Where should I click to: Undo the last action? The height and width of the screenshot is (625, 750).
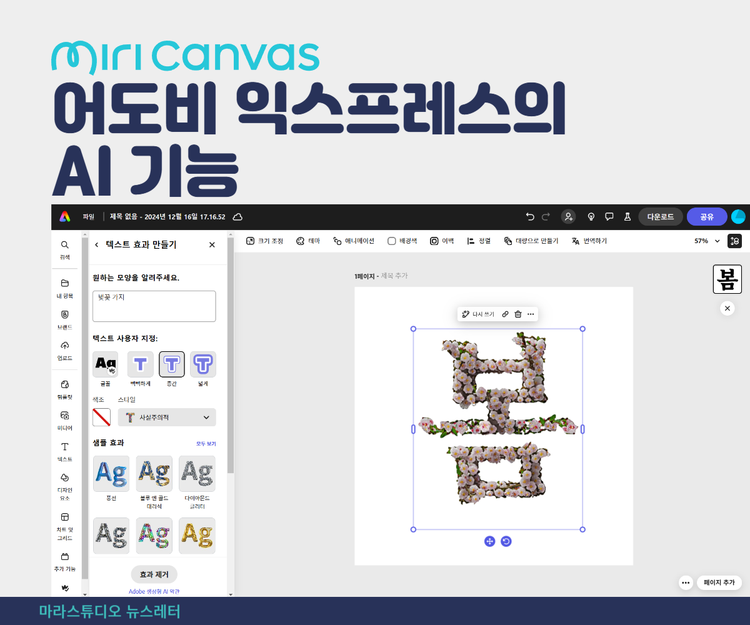(x=529, y=217)
